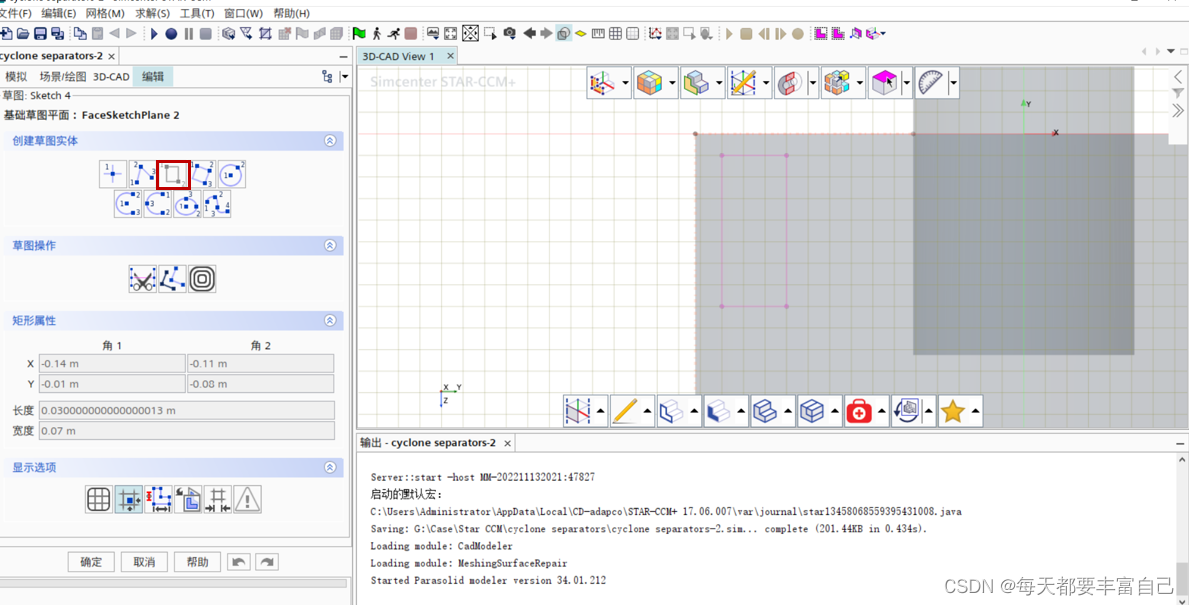Image resolution: width=1189 pixels, height=605 pixels.
Task: Open the colored cube display dropdown
Action: [673, 83]
